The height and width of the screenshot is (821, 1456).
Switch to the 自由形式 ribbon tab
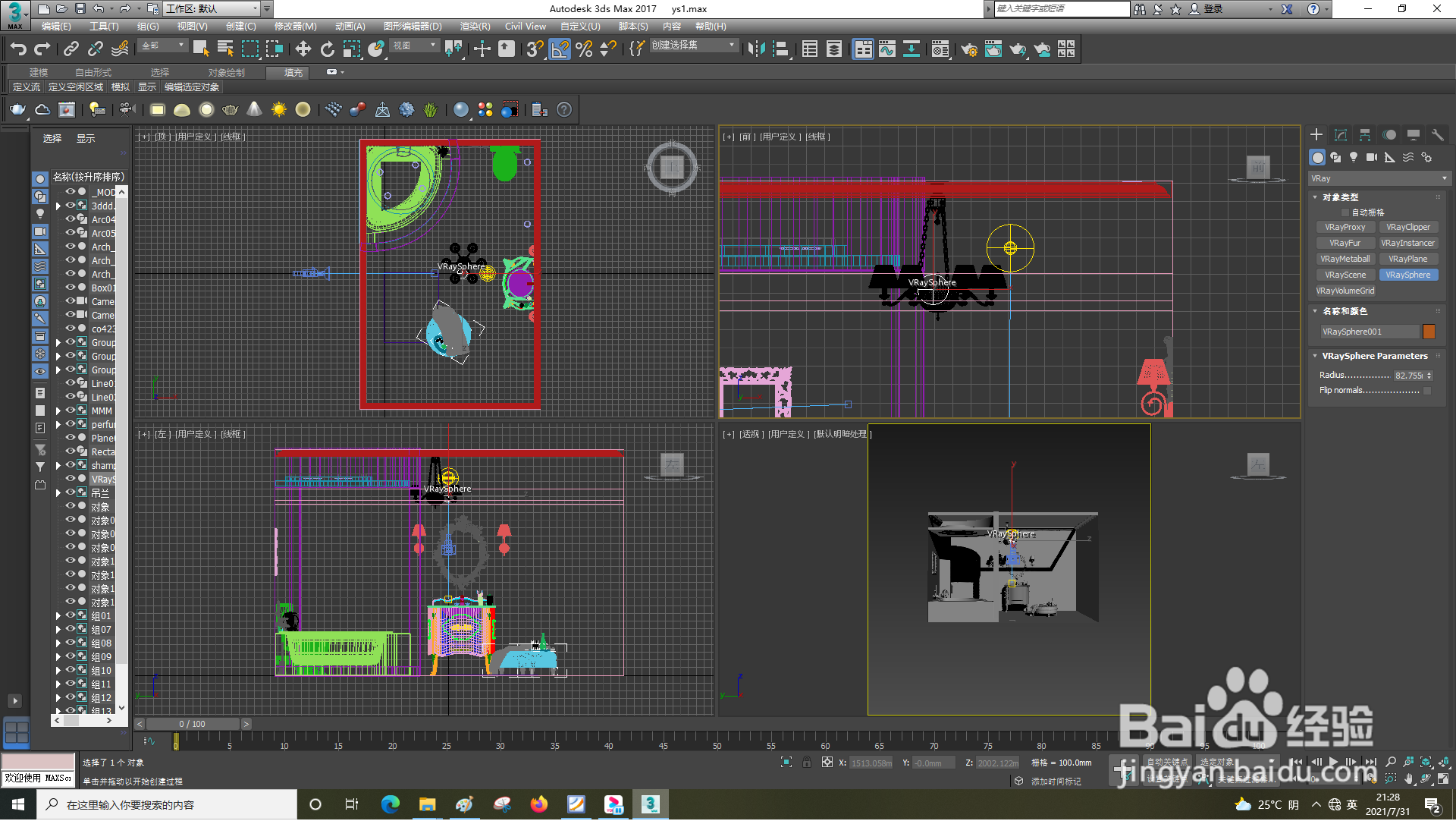pyautogui.click(x=93, y=73)
